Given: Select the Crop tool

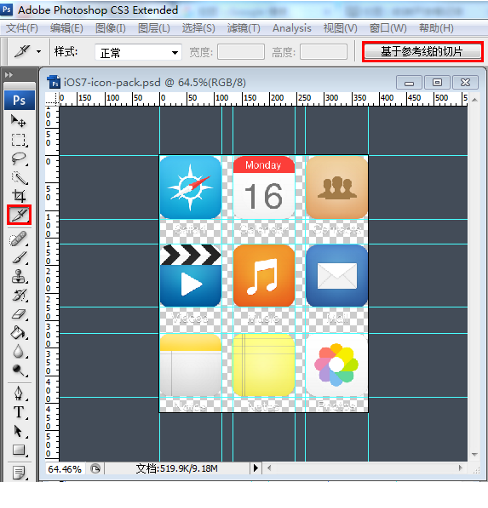Looking at the screenshot, I should coord(18,196).
